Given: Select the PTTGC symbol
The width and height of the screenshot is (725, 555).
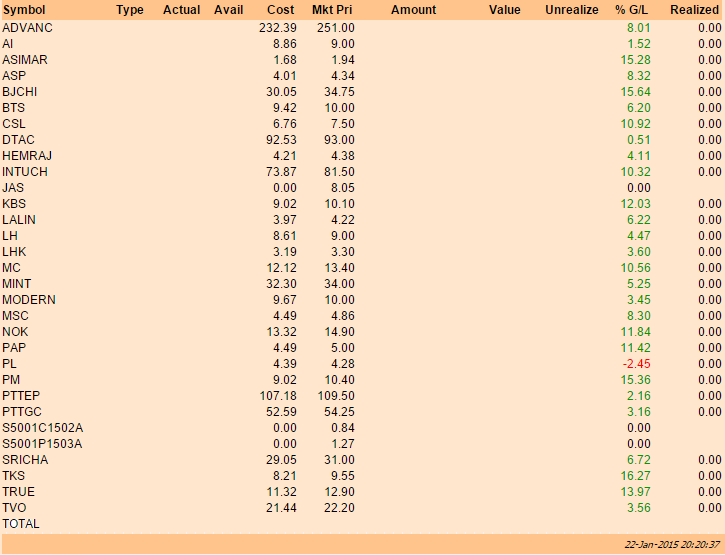Looking at the screenshot, I should [22, 412].
